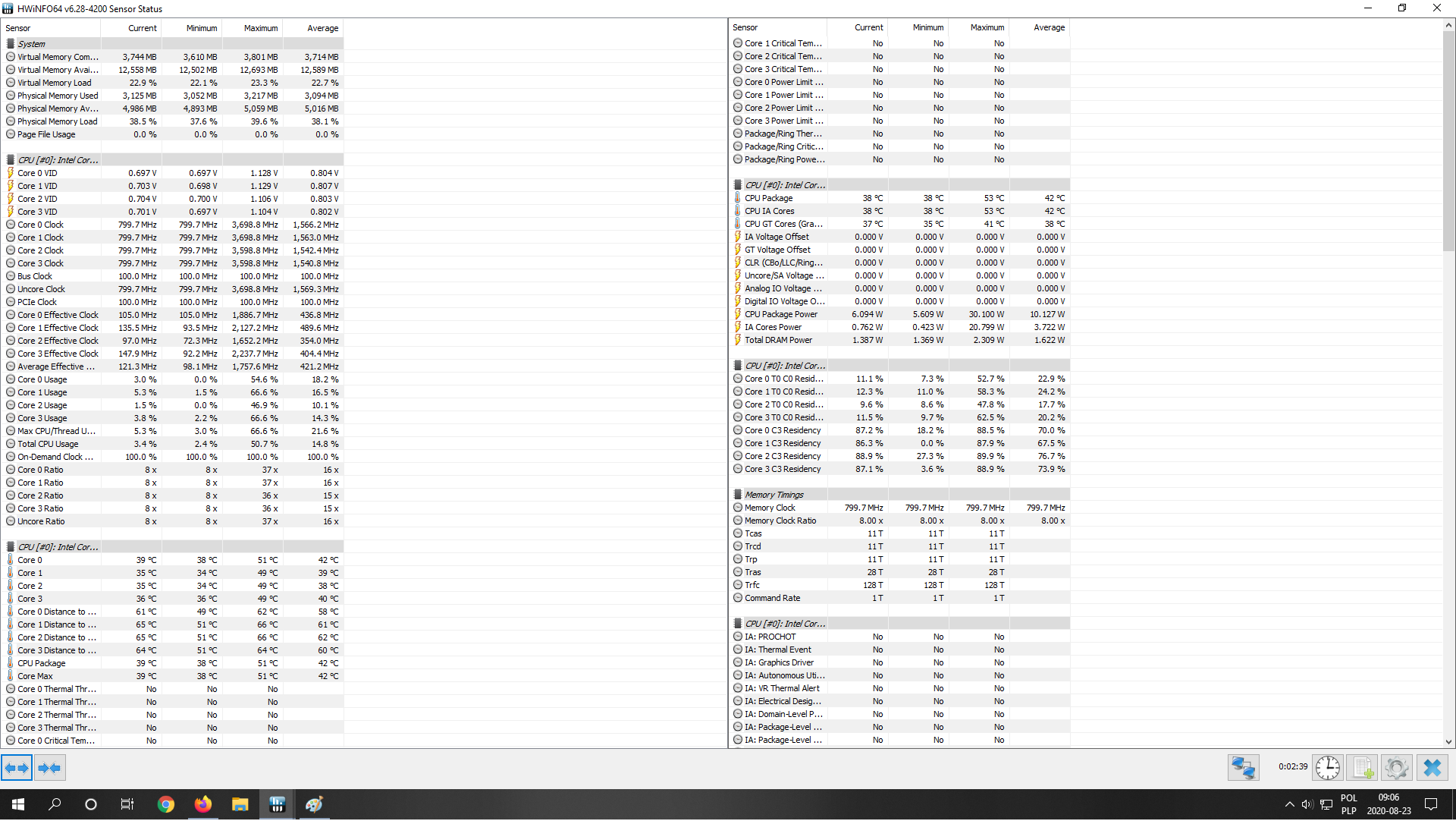
Task: Click the left panel Sensor column header
Action: [52, 28]
